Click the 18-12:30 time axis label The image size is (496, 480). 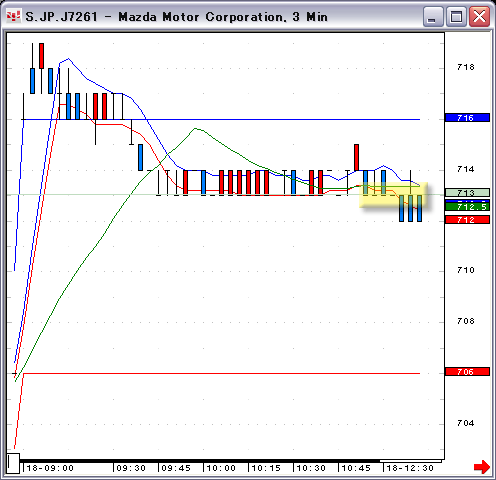click(x=410, y=468)
